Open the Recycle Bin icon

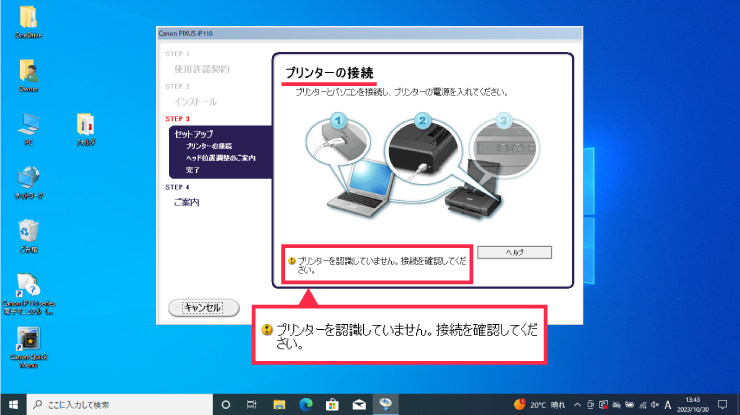(x=28, y=232)
